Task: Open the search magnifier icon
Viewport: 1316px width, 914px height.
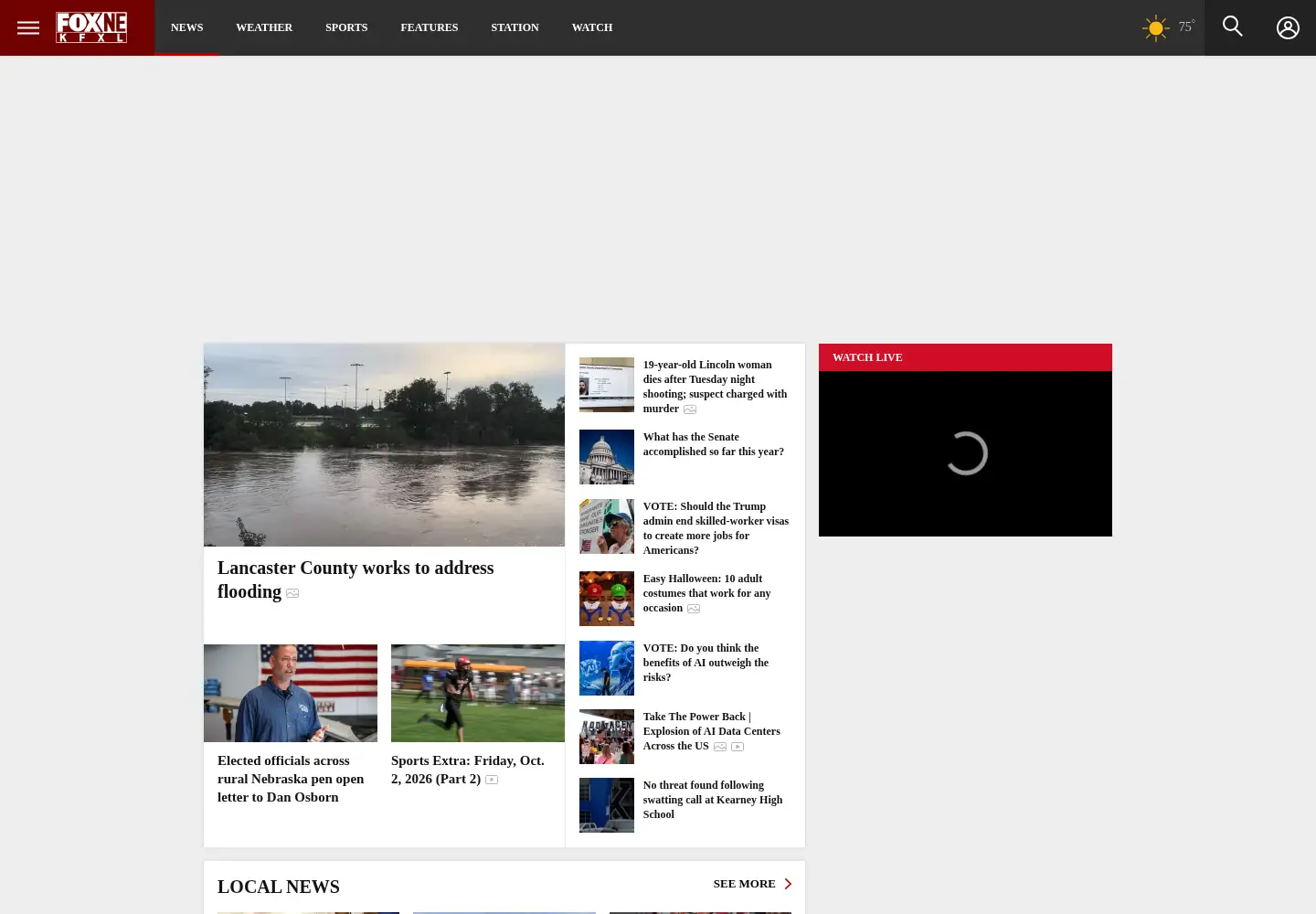Action: 1232,27
